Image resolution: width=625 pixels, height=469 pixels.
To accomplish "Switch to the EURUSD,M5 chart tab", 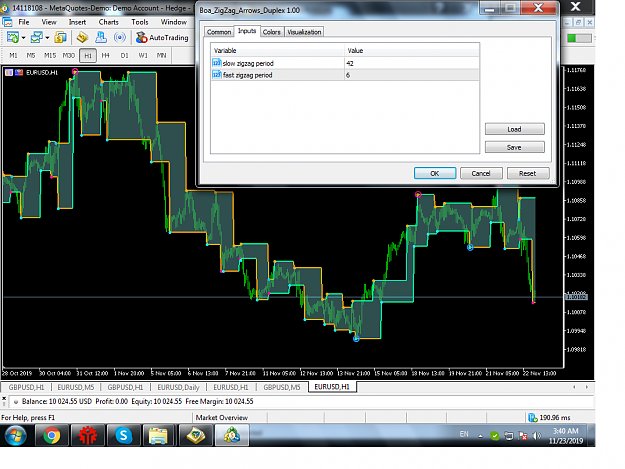I will coord(76,387).
